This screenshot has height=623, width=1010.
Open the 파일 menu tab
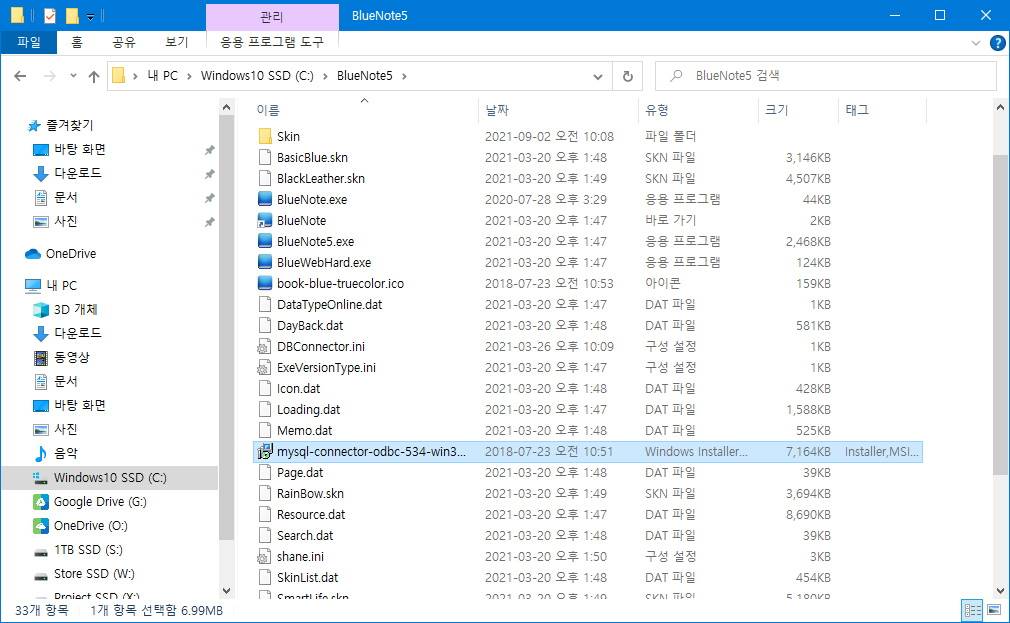[29, 42]
